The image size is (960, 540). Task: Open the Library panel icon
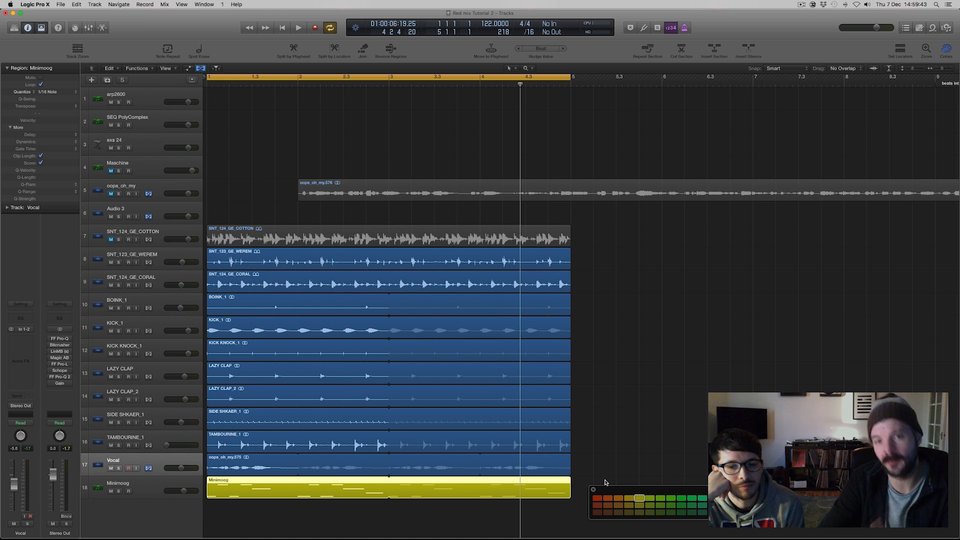click(x=14, y=28)
